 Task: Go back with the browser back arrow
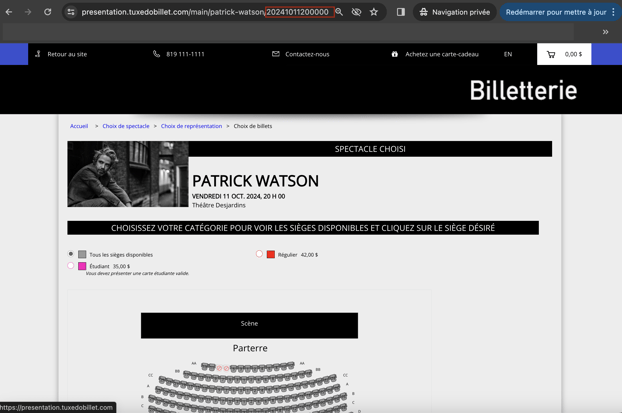pos(9,12)
